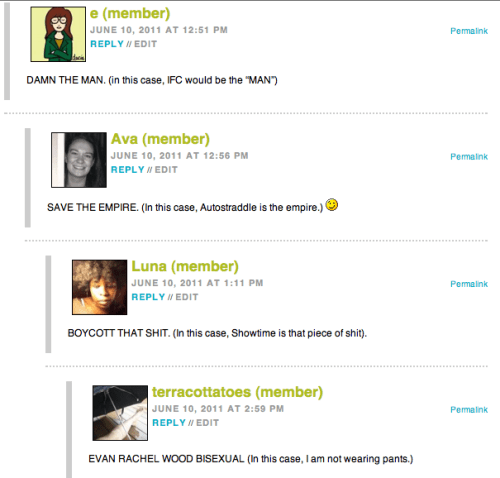The height and width of the screenshot is (478, 500).
Task: Reply to terracottatoes' comment
Action: point(169,423)
